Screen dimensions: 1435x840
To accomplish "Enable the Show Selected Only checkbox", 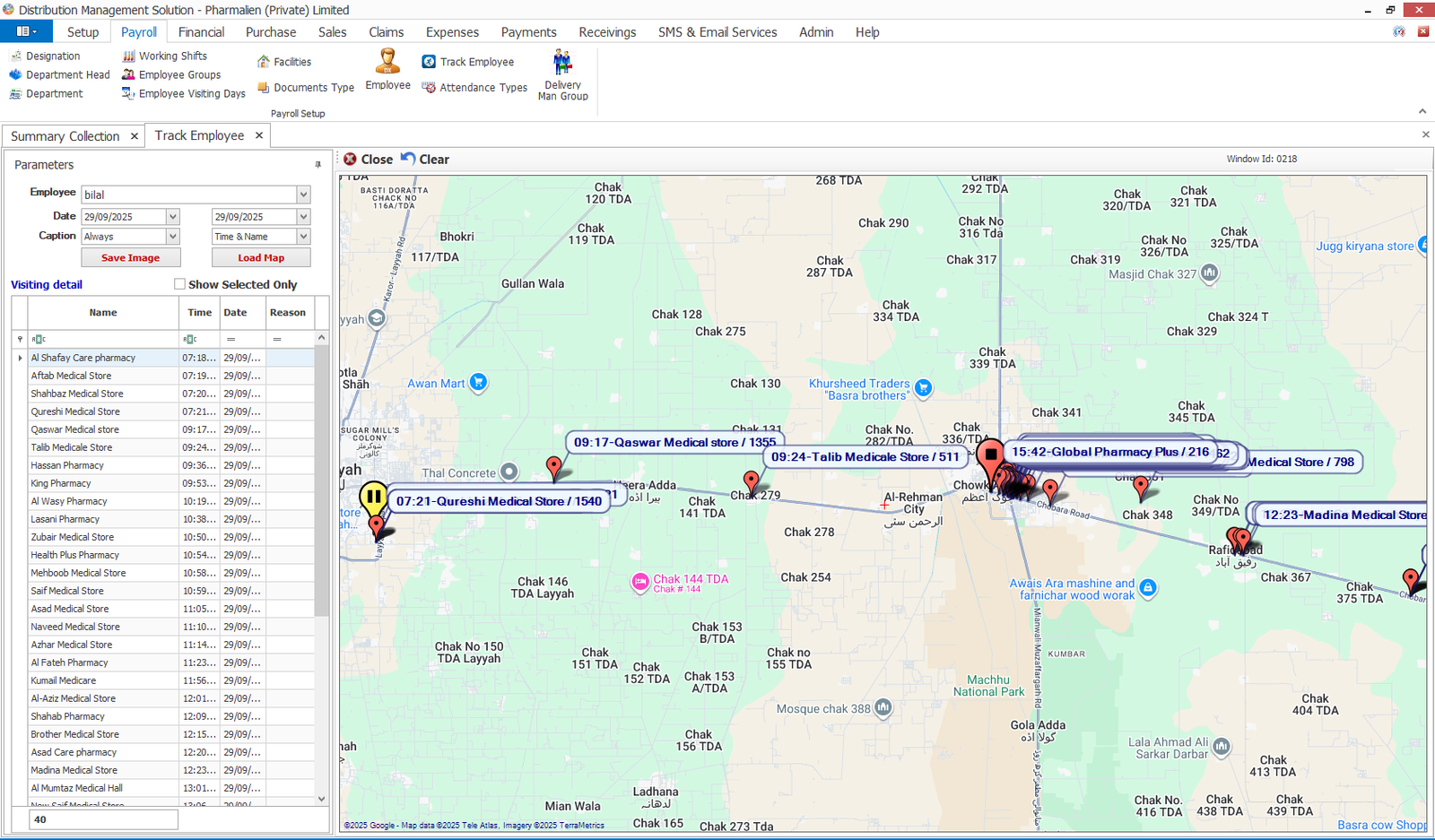I will click(x=179, y=284).
